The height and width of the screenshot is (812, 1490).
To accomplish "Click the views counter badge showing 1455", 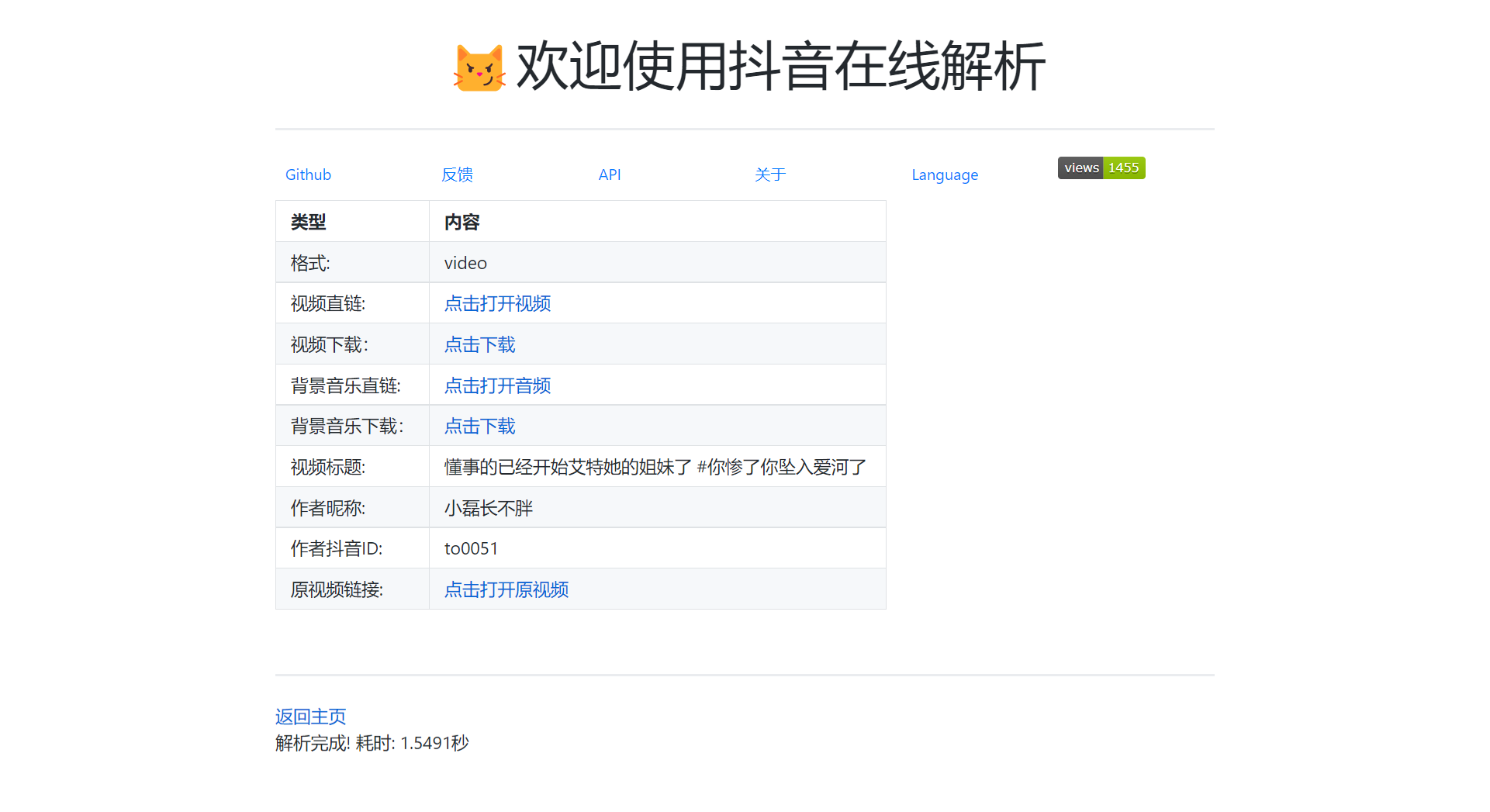I will [x=1101, y=168].
